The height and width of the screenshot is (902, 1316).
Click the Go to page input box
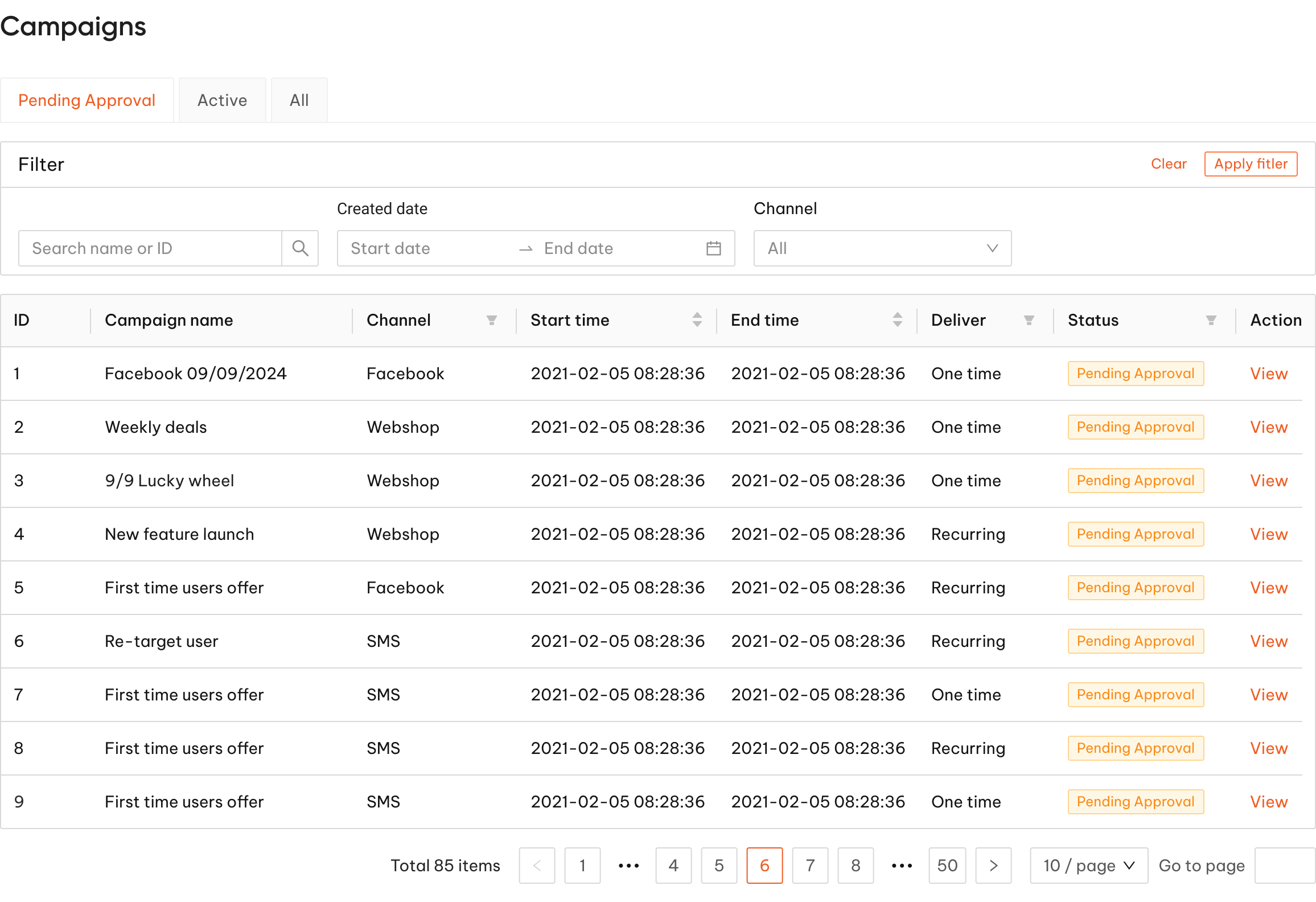click(1285, 866)
